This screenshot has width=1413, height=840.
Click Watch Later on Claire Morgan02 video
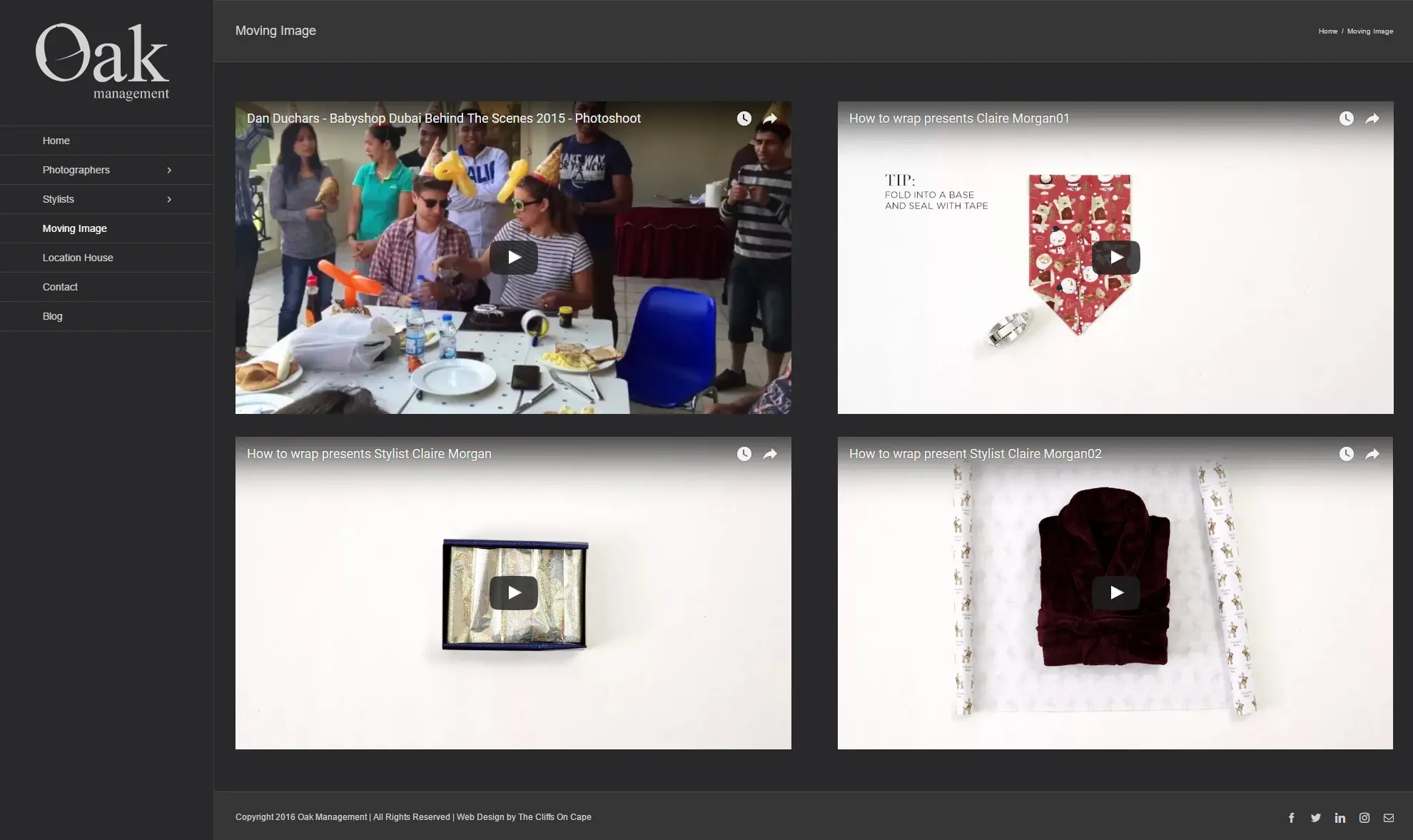coord(1346,454)
